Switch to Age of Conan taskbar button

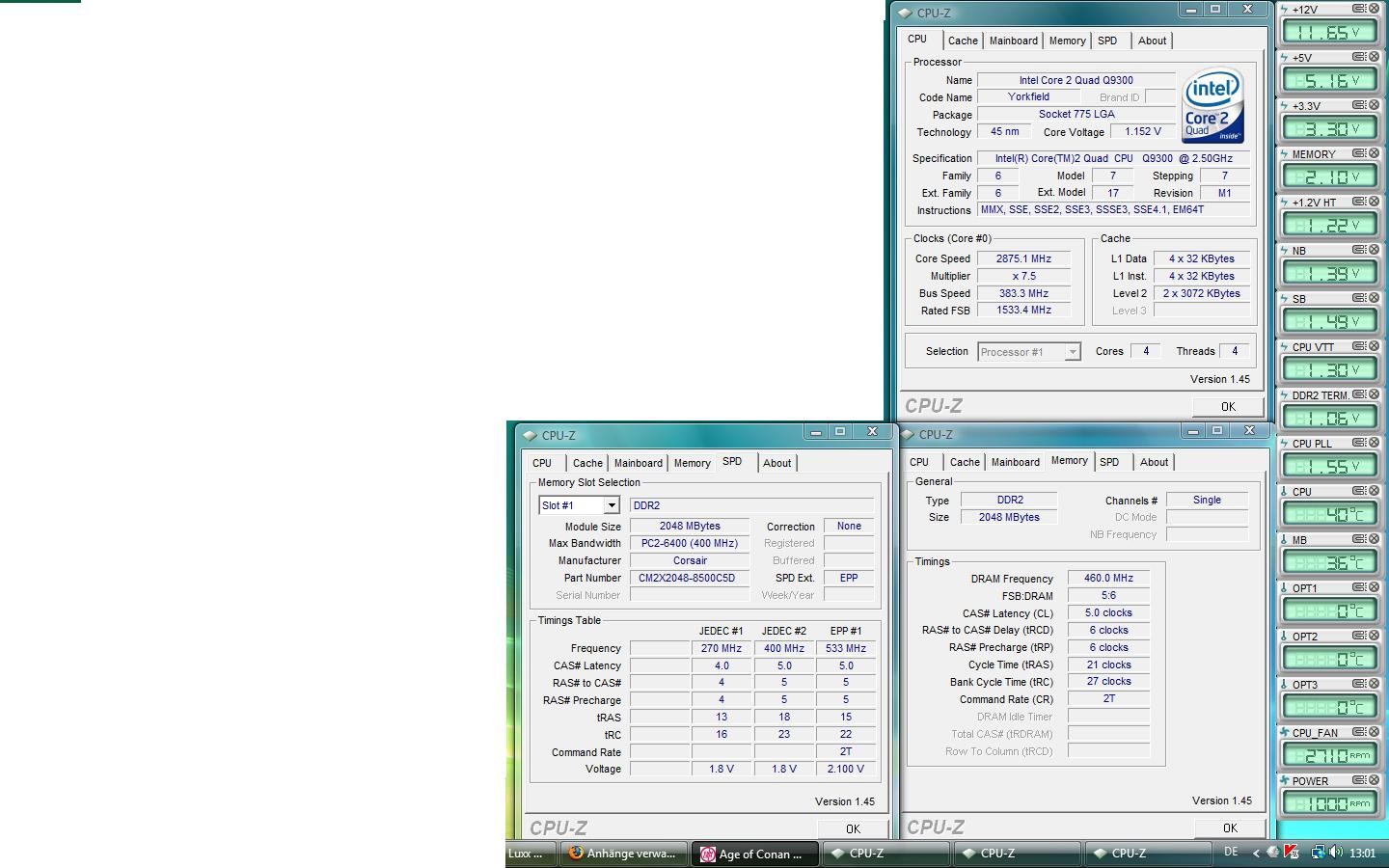[755, 854]
